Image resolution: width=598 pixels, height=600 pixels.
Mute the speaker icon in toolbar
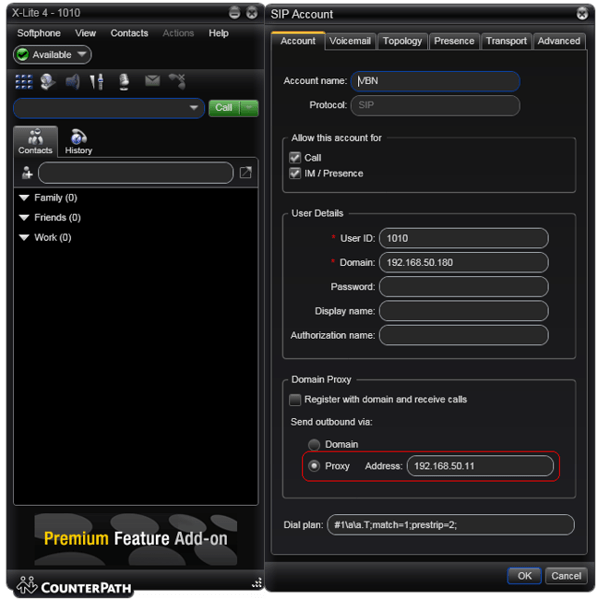click(x=72, y=82)
